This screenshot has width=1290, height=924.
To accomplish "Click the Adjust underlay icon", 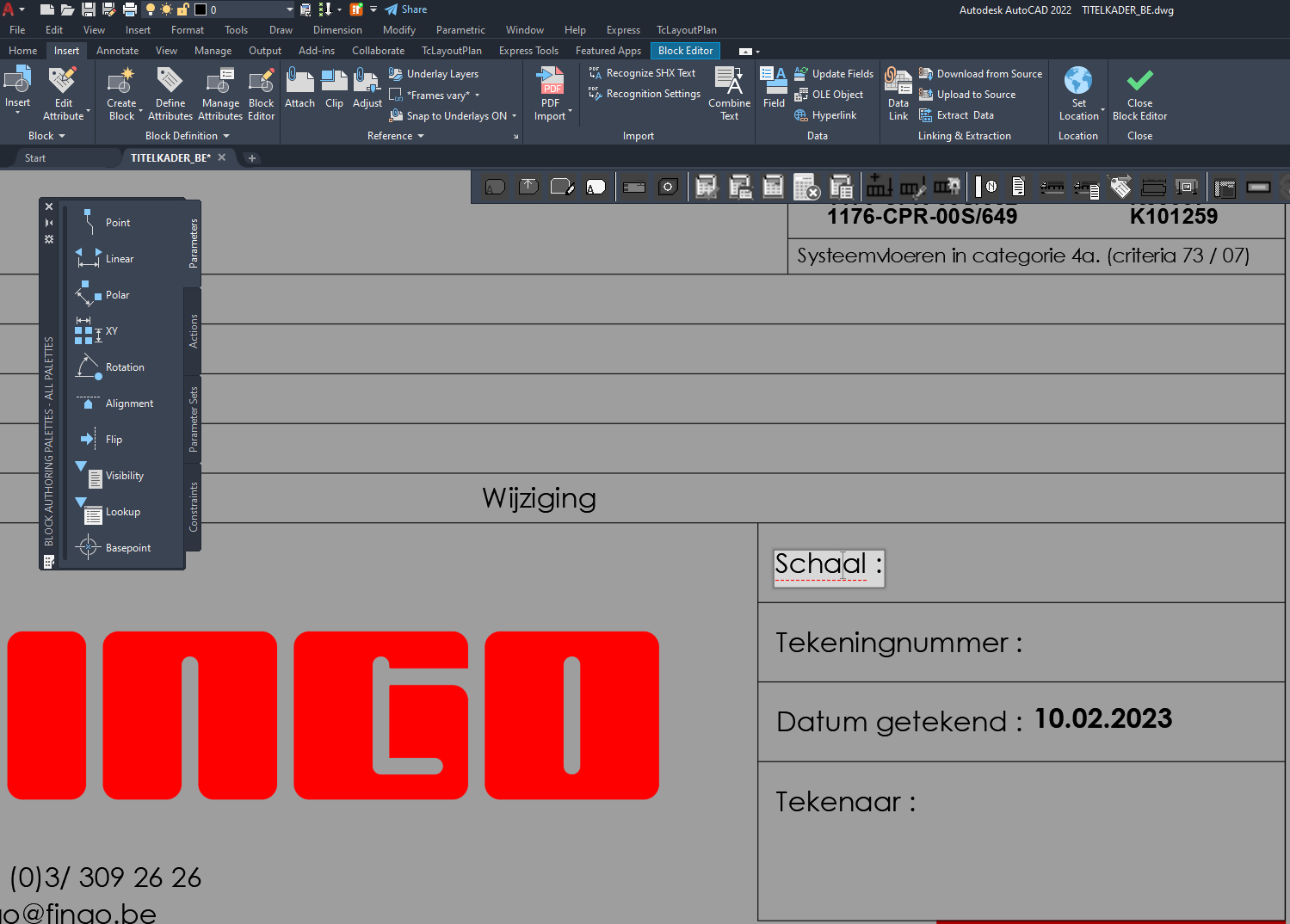I will coord(367,82).
